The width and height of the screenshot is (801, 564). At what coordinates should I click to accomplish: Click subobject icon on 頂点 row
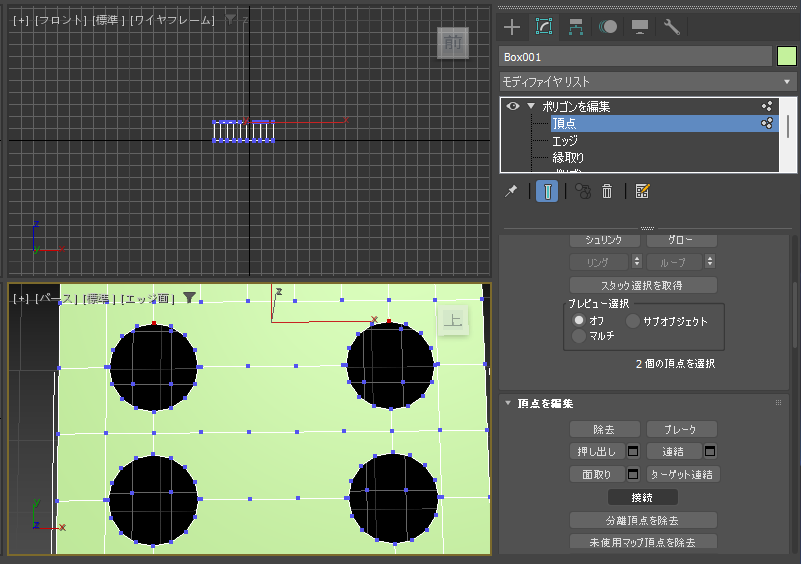(x=767, y=123)
